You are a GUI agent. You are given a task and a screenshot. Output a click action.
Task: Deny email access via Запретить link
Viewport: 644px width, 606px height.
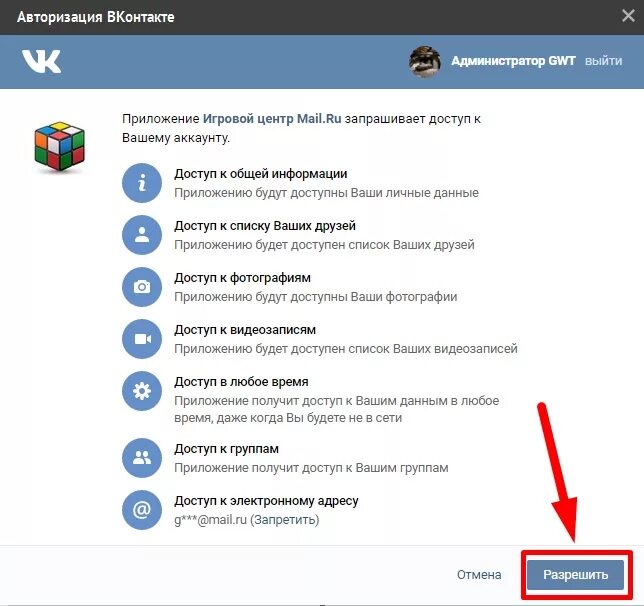point(284,520)
